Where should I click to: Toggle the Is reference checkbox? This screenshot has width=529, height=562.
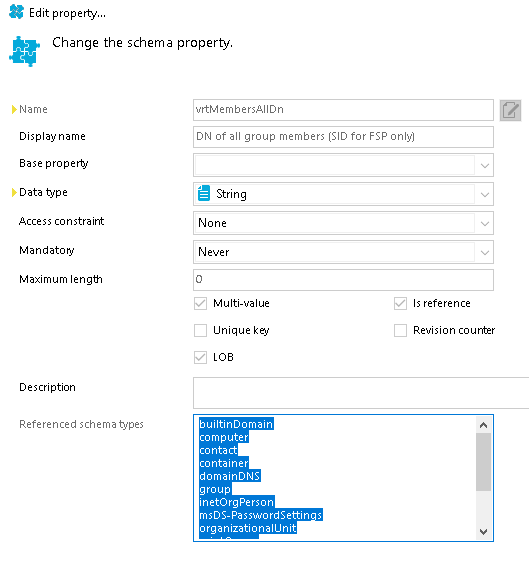pyautogui.click(x=400, y=303)
